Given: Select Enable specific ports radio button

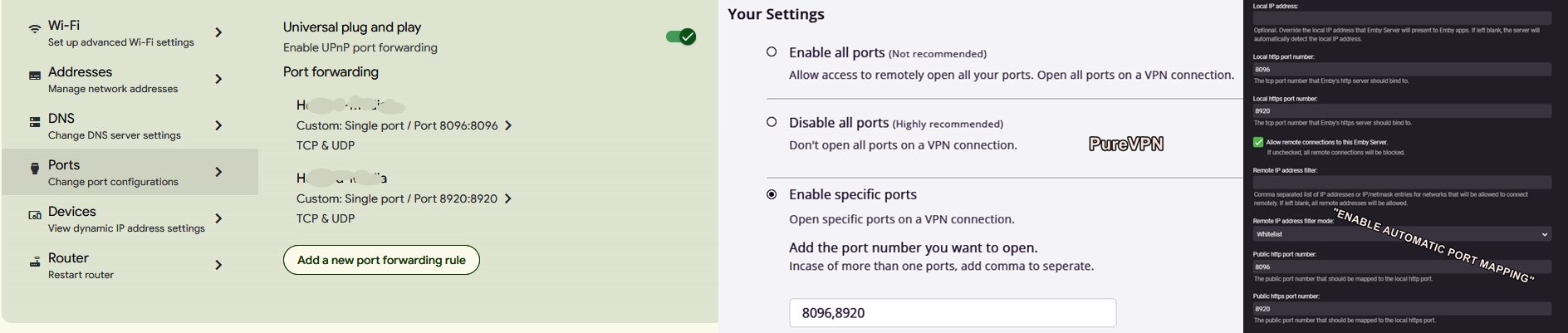Looking at the screenshot, I should [x=772, y=194].
